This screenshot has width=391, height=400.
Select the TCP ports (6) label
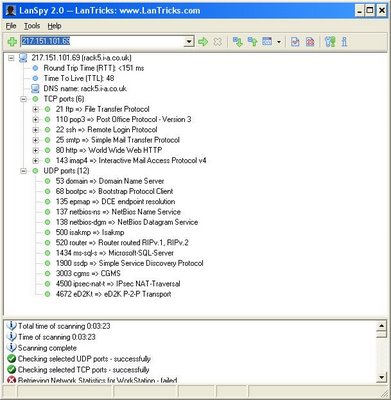64,99
